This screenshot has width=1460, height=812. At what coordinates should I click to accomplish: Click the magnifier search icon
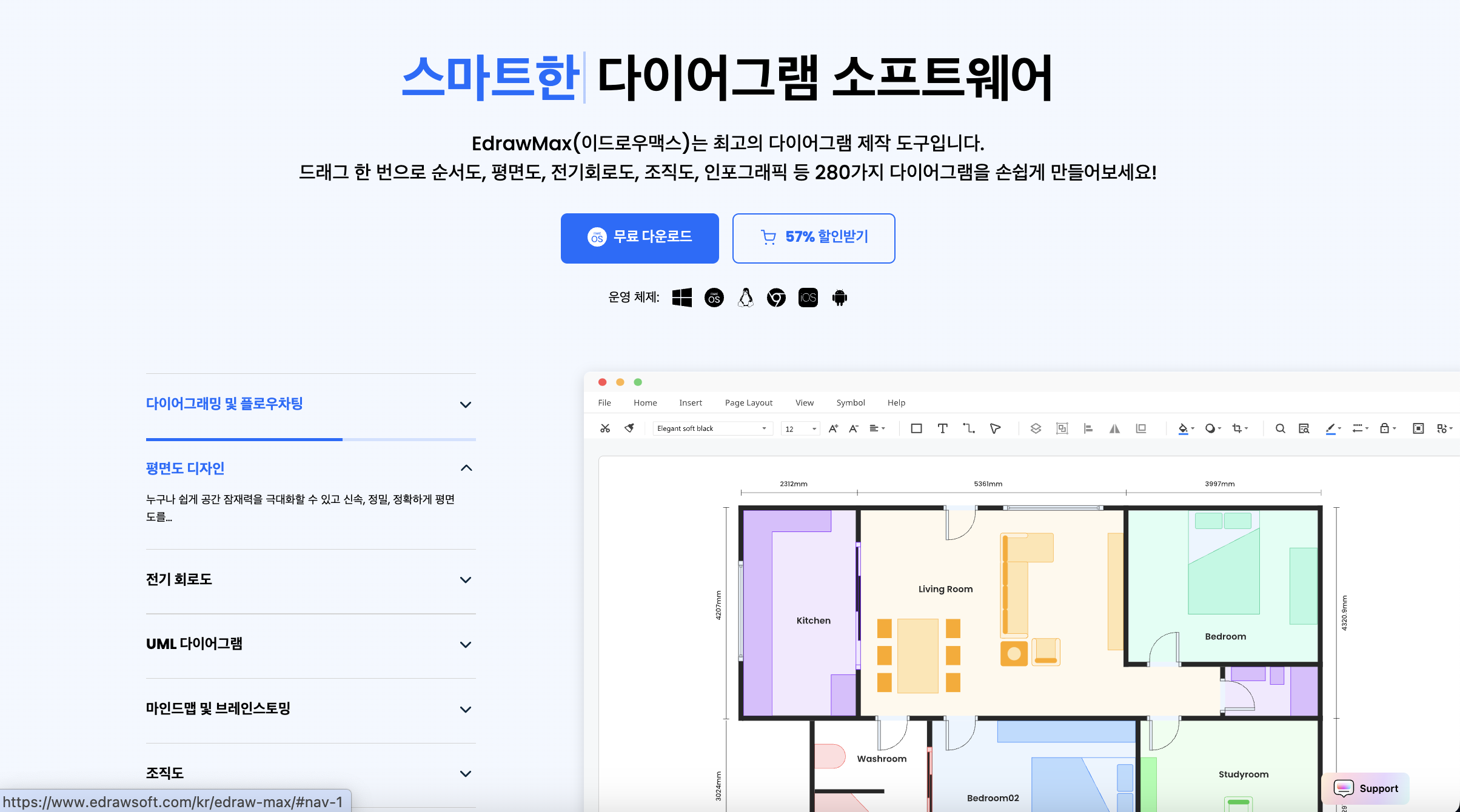pos(1280,428)
